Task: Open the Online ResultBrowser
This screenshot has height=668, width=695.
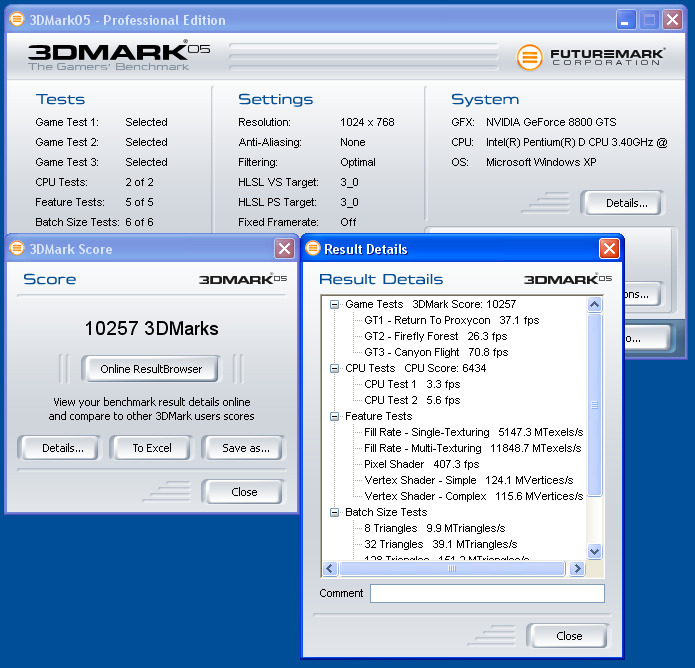Action: coord(151,369)
